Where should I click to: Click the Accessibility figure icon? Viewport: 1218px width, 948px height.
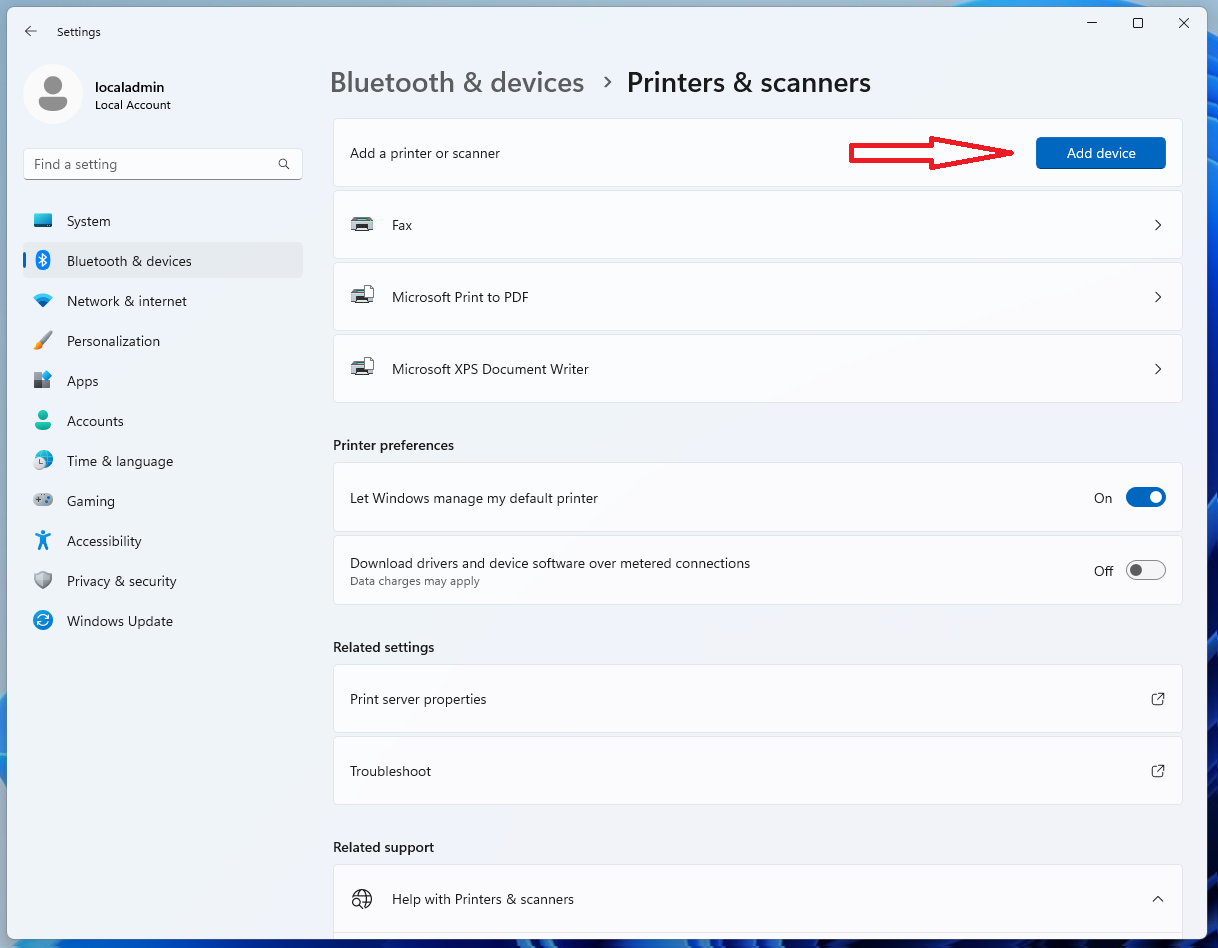click(43, 541)
